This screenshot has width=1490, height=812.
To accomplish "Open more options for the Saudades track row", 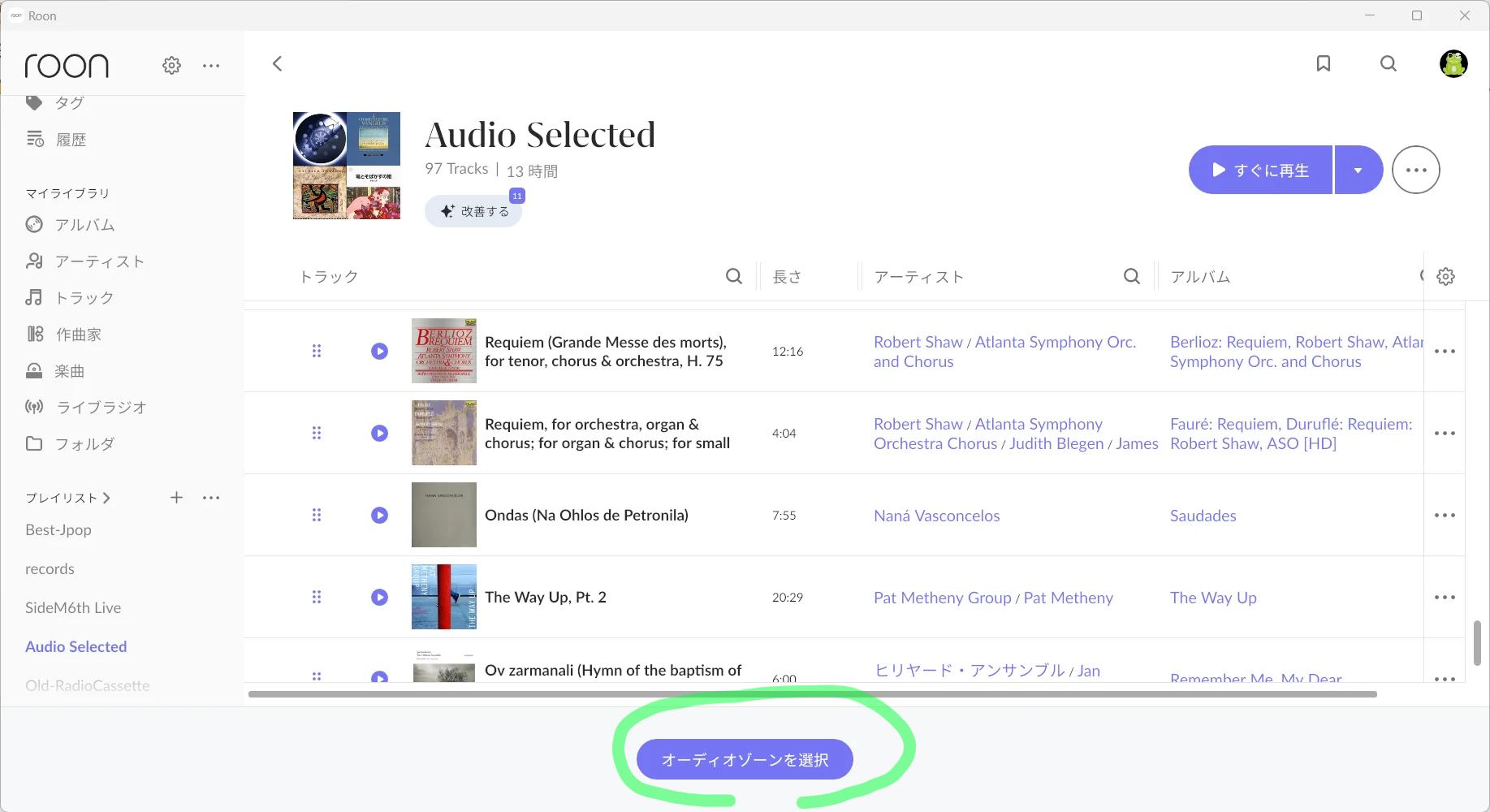I will 1445,515.
